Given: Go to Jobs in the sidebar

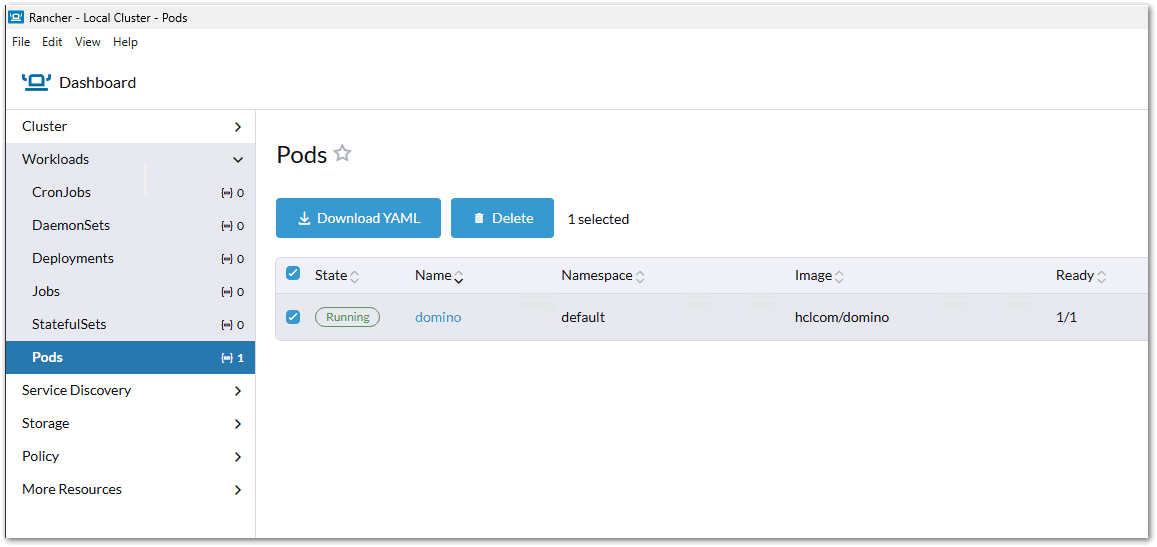Looking at the screenshot, I should (x=130, y=292).
